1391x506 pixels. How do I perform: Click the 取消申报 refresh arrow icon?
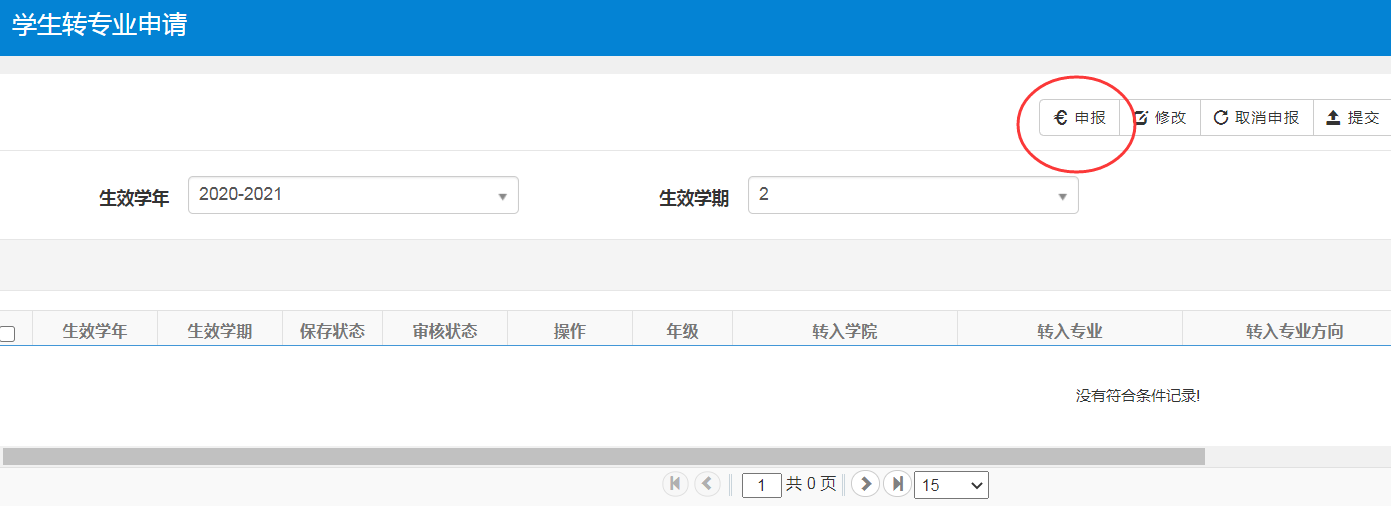(1221, 118)
